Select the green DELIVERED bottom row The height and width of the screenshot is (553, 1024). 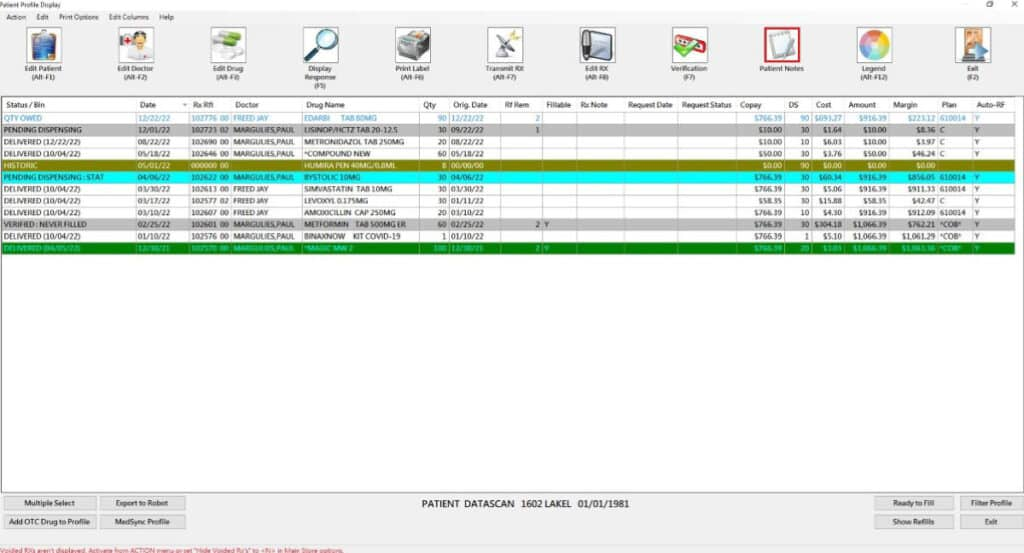click(x=508, y=248)
